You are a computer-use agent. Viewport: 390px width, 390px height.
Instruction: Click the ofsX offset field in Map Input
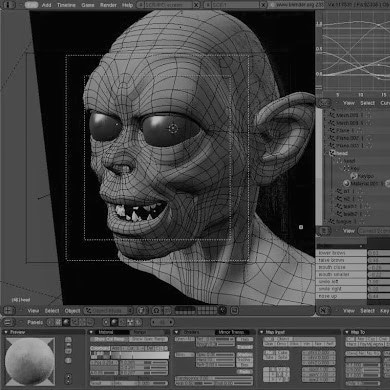[318, 352]
